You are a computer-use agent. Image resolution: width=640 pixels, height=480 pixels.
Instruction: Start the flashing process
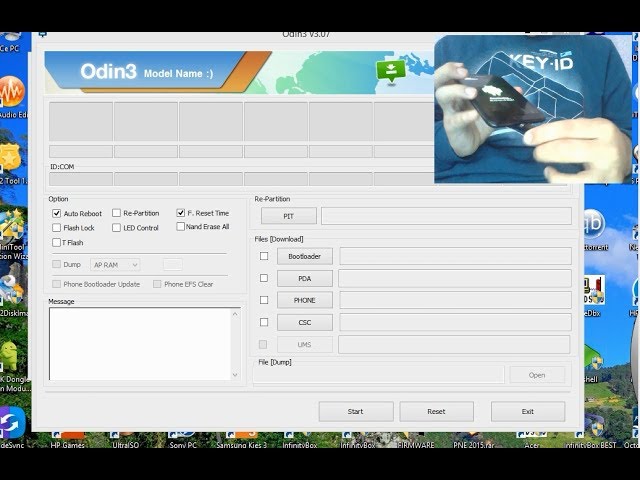click(356, 411)
